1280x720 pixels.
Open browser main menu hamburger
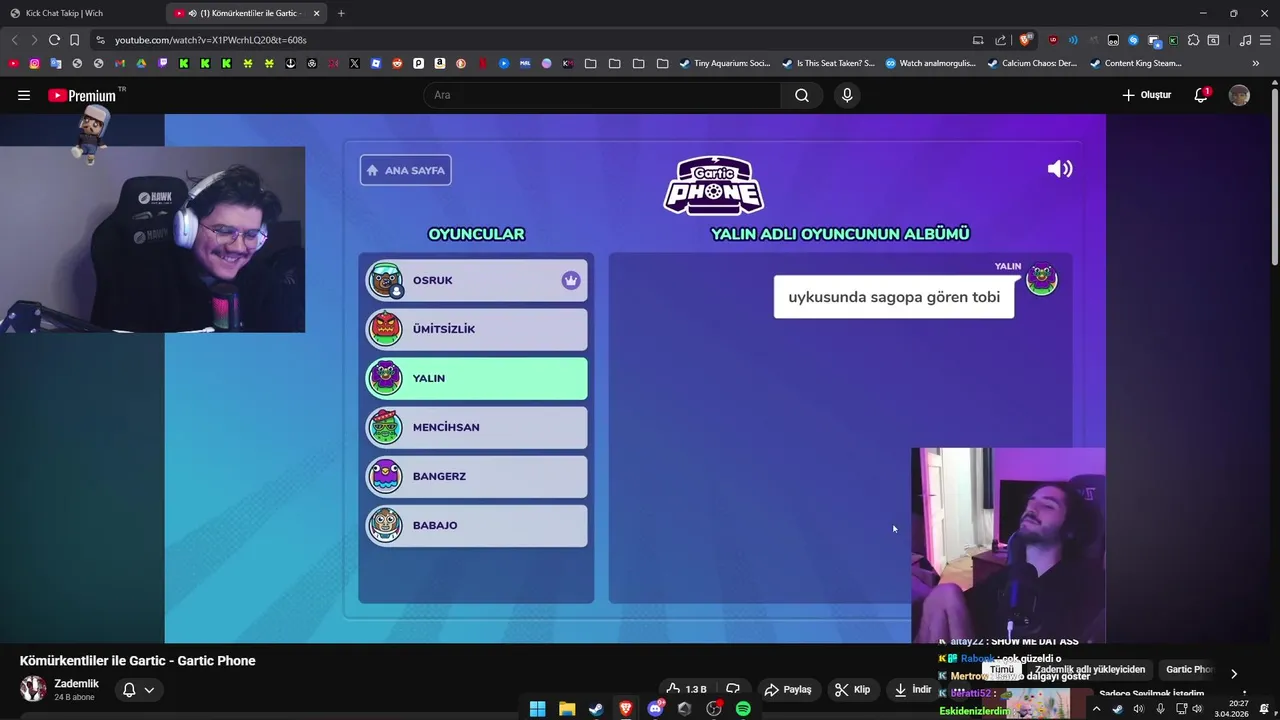tap(1265, 40)
